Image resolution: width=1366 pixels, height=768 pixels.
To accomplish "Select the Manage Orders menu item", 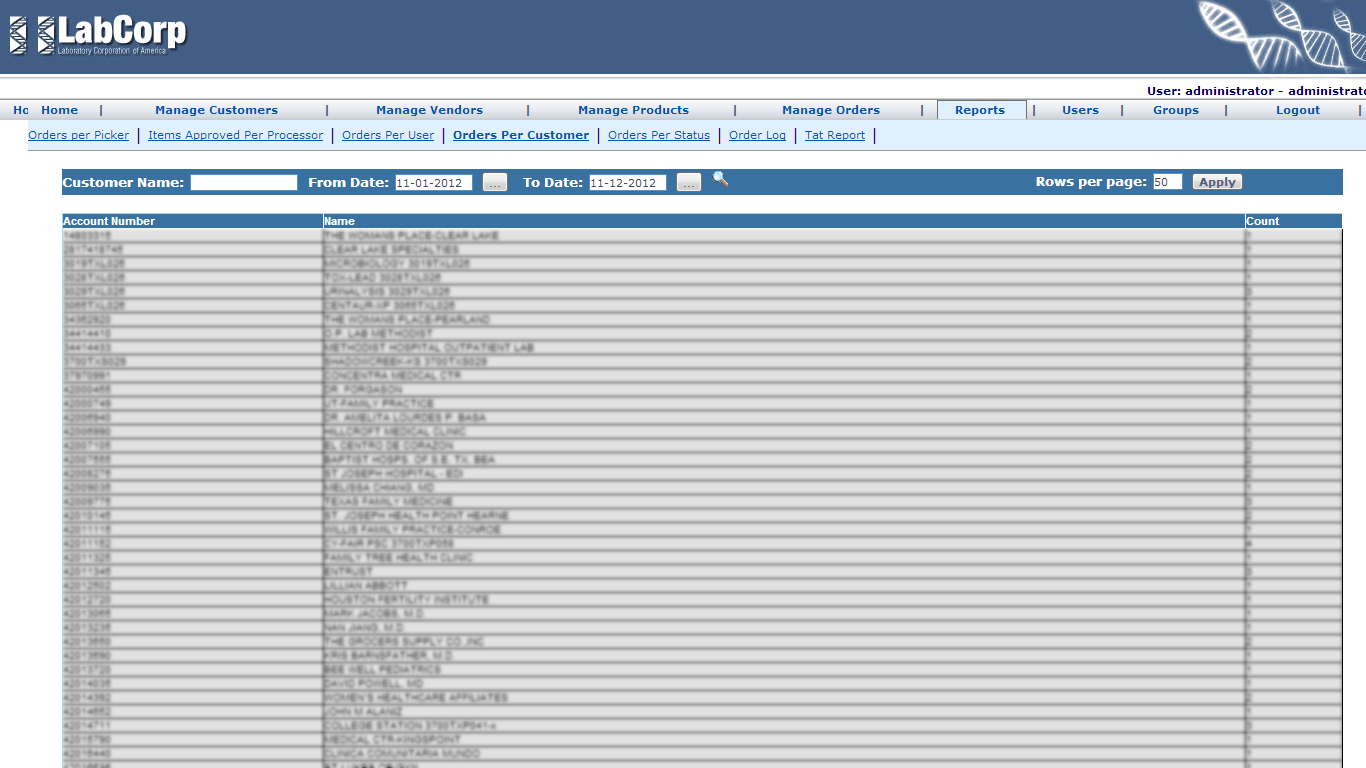I will 830,110.
